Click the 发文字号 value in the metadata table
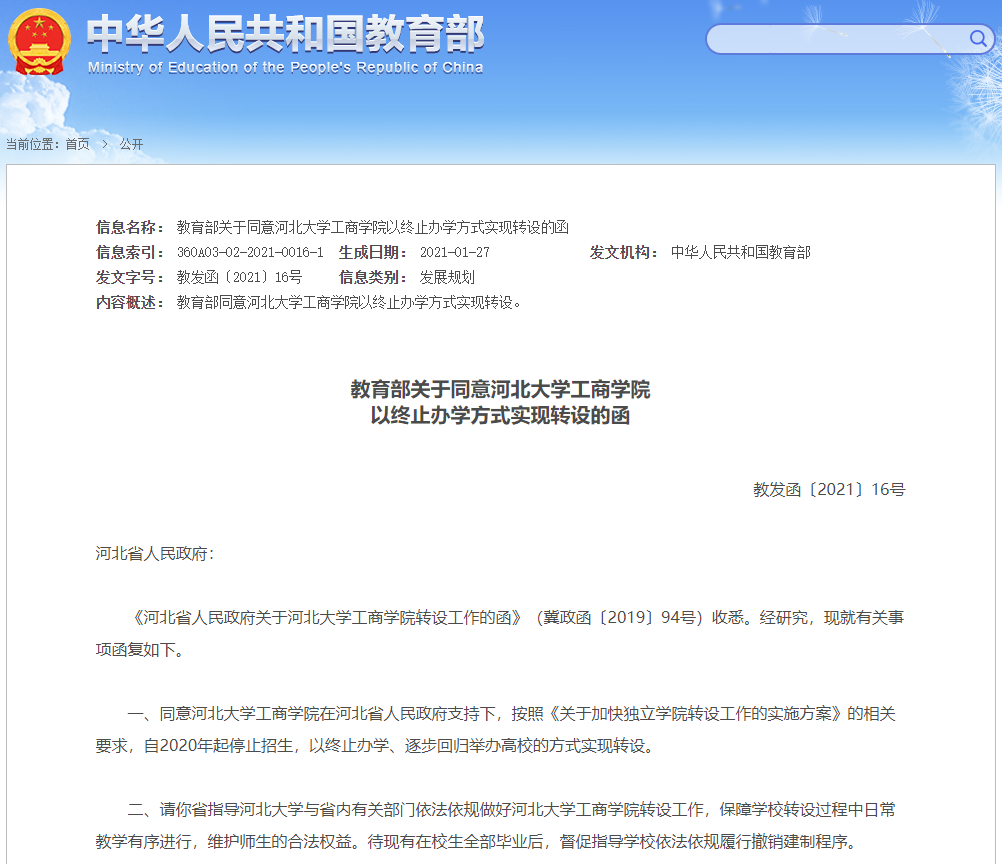The image size is (1002, 864). [239, 277]
